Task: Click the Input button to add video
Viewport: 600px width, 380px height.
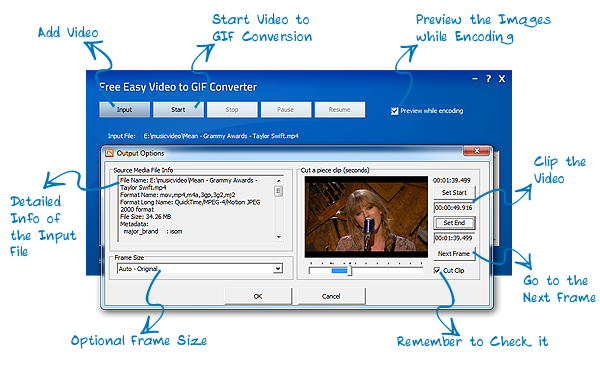Action: [124, 109]
